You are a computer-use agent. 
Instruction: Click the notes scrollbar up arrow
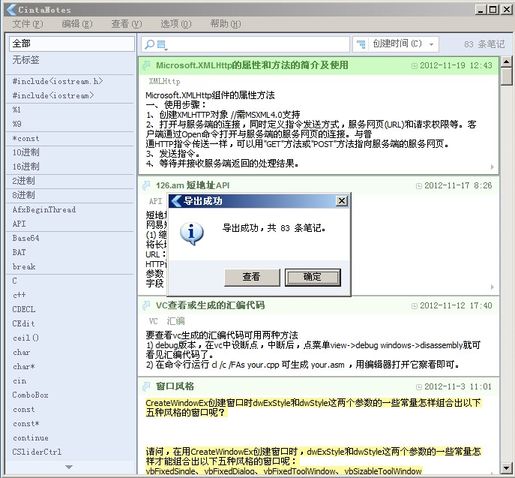pyautogui.click(x=506, y=61)
